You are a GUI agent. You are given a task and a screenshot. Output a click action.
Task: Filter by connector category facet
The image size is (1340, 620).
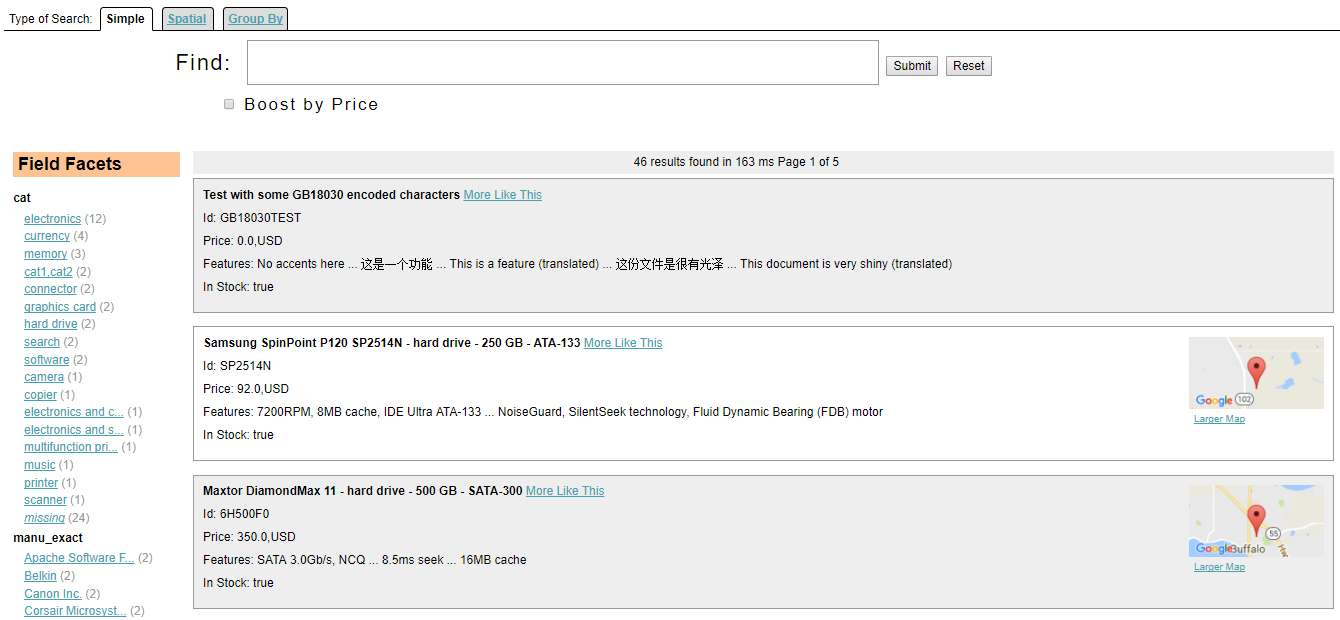point(51,289)
